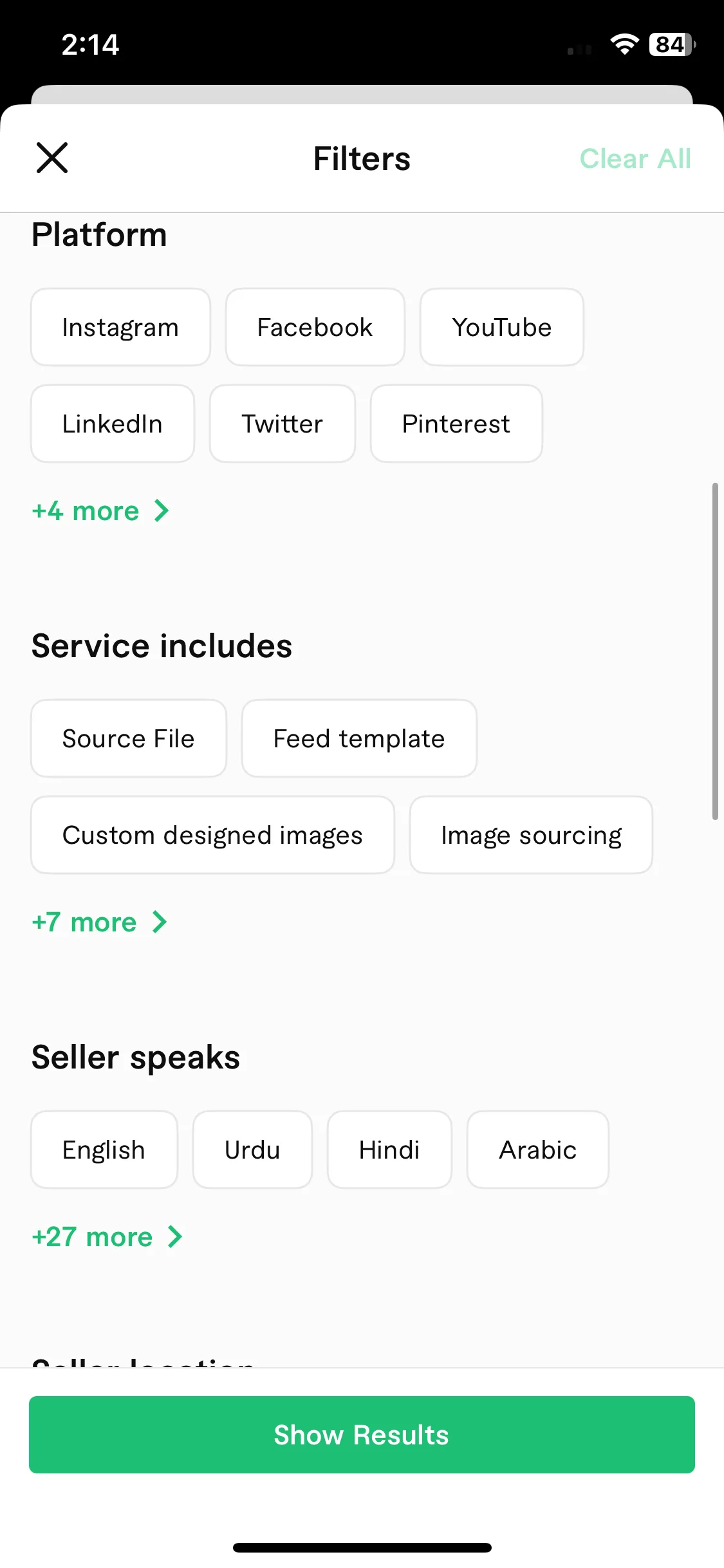Screen dimensions: 724x1568
Task: Select the Pinterest platform chip
Action: pyautogui.click(x=456, y=424)
